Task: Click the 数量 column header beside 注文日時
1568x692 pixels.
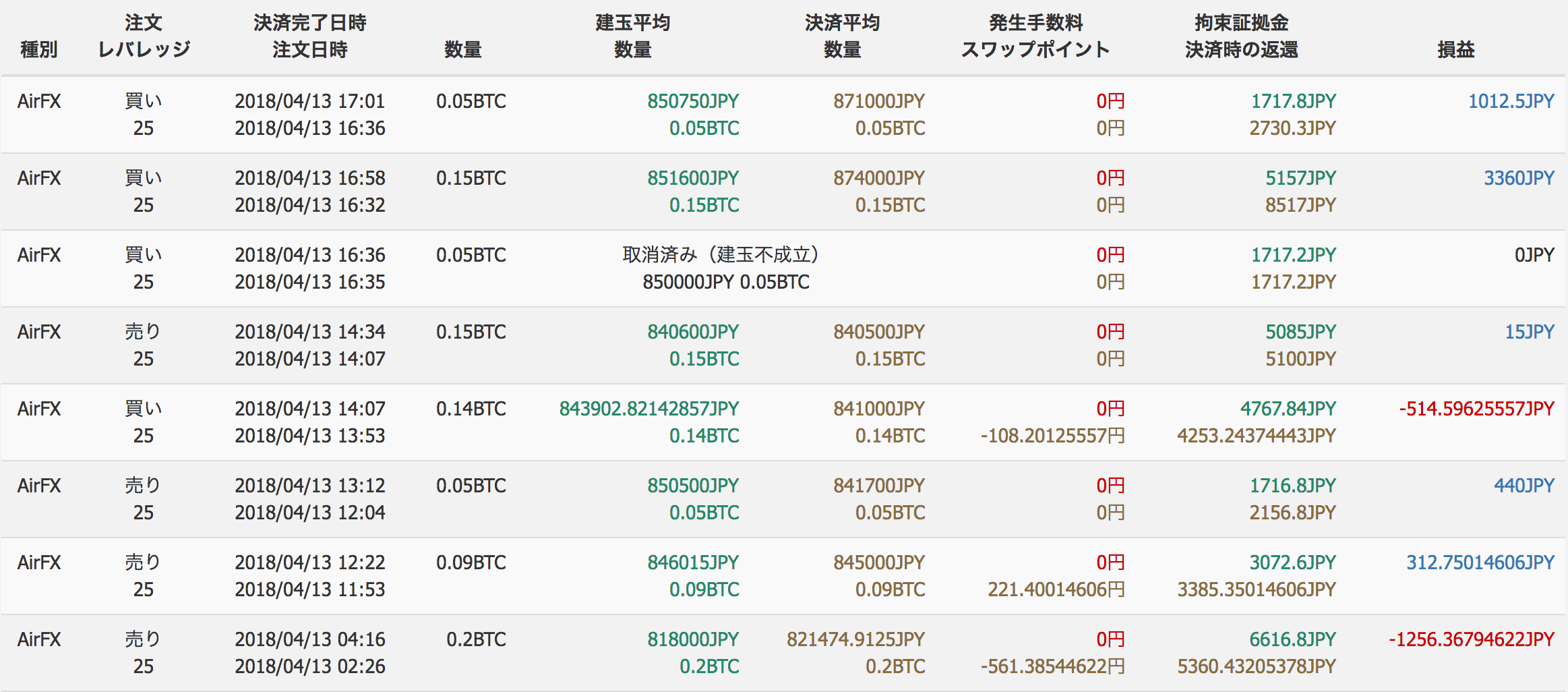Action: pyautogui.click(x=463, y=49)
